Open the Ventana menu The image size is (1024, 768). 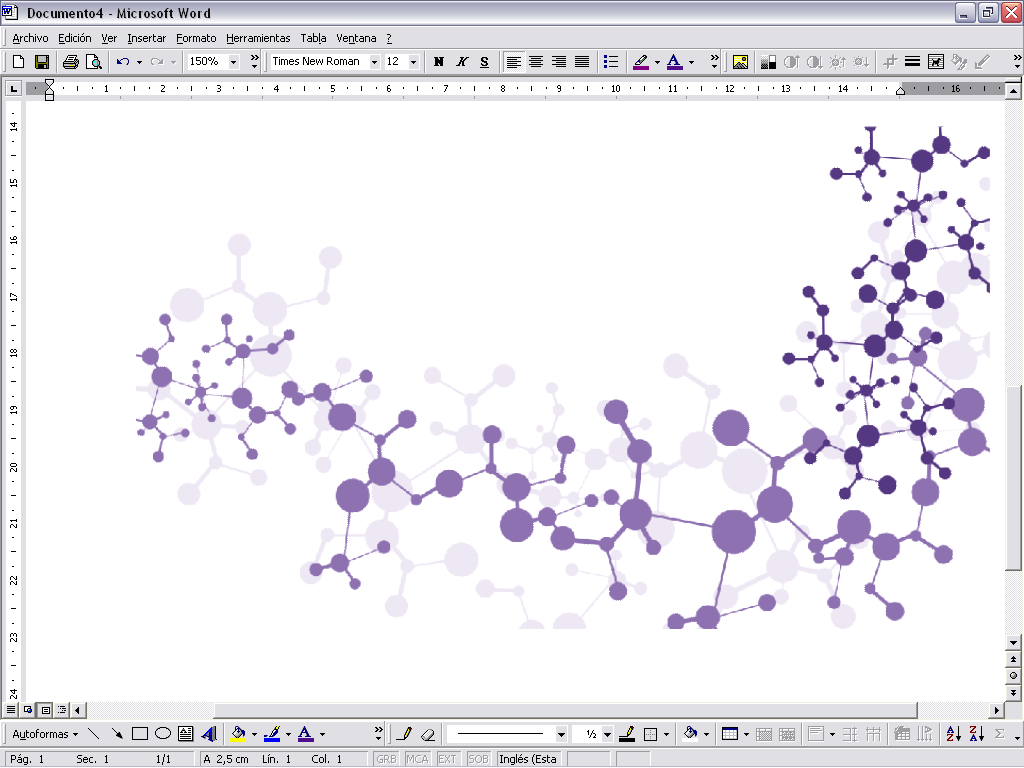point(356,39)
